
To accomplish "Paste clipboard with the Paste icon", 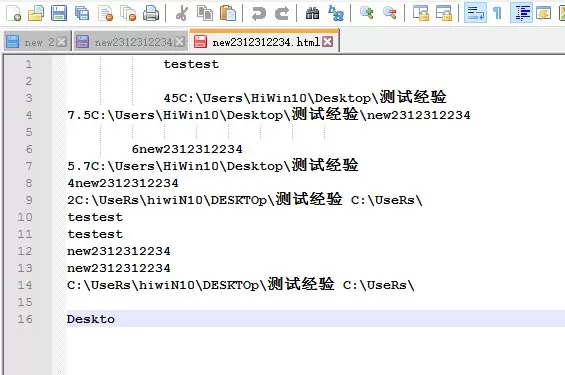I will [228, 13].
